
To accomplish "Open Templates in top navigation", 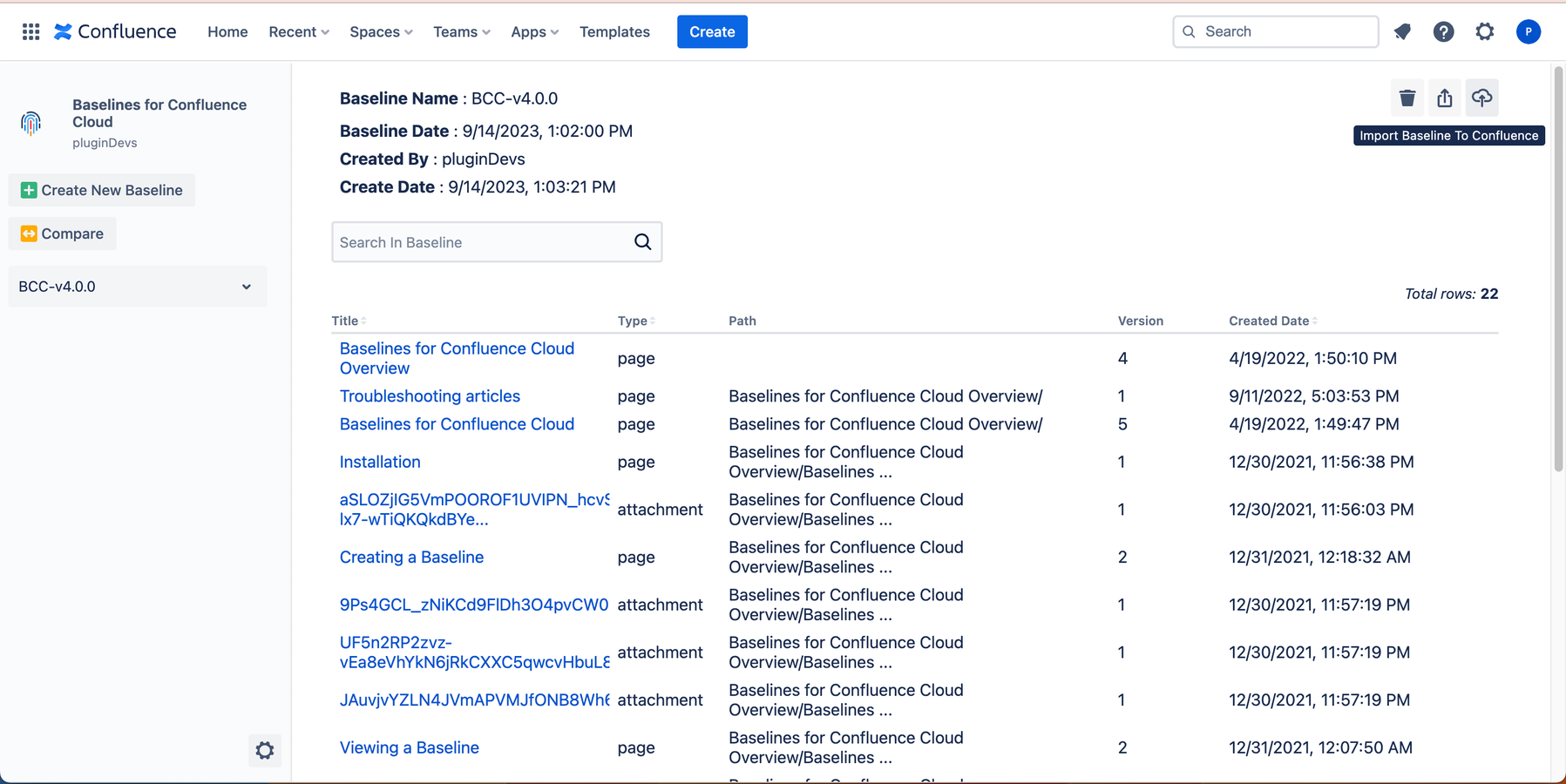I will (614, 31).
